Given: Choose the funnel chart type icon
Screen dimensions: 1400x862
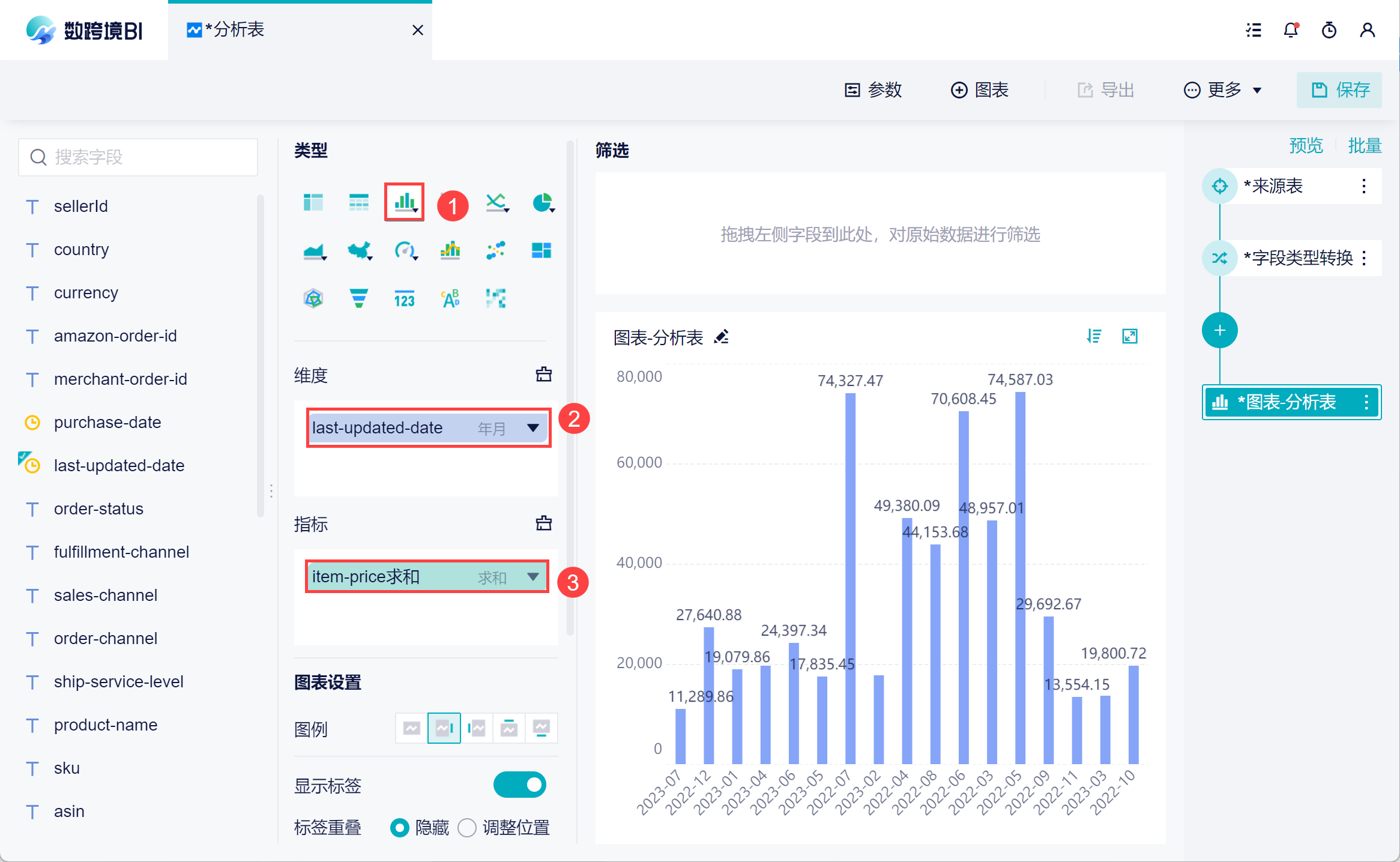Looking at the screenshot, I should [358, 298].
